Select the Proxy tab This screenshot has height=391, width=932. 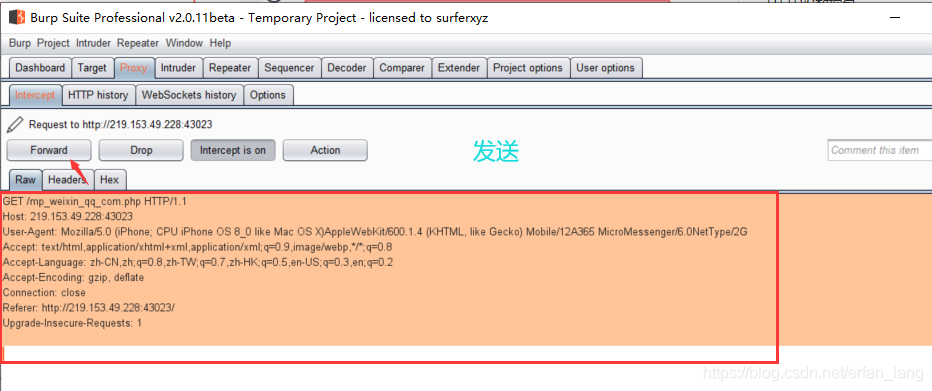(x=134, y=68)
